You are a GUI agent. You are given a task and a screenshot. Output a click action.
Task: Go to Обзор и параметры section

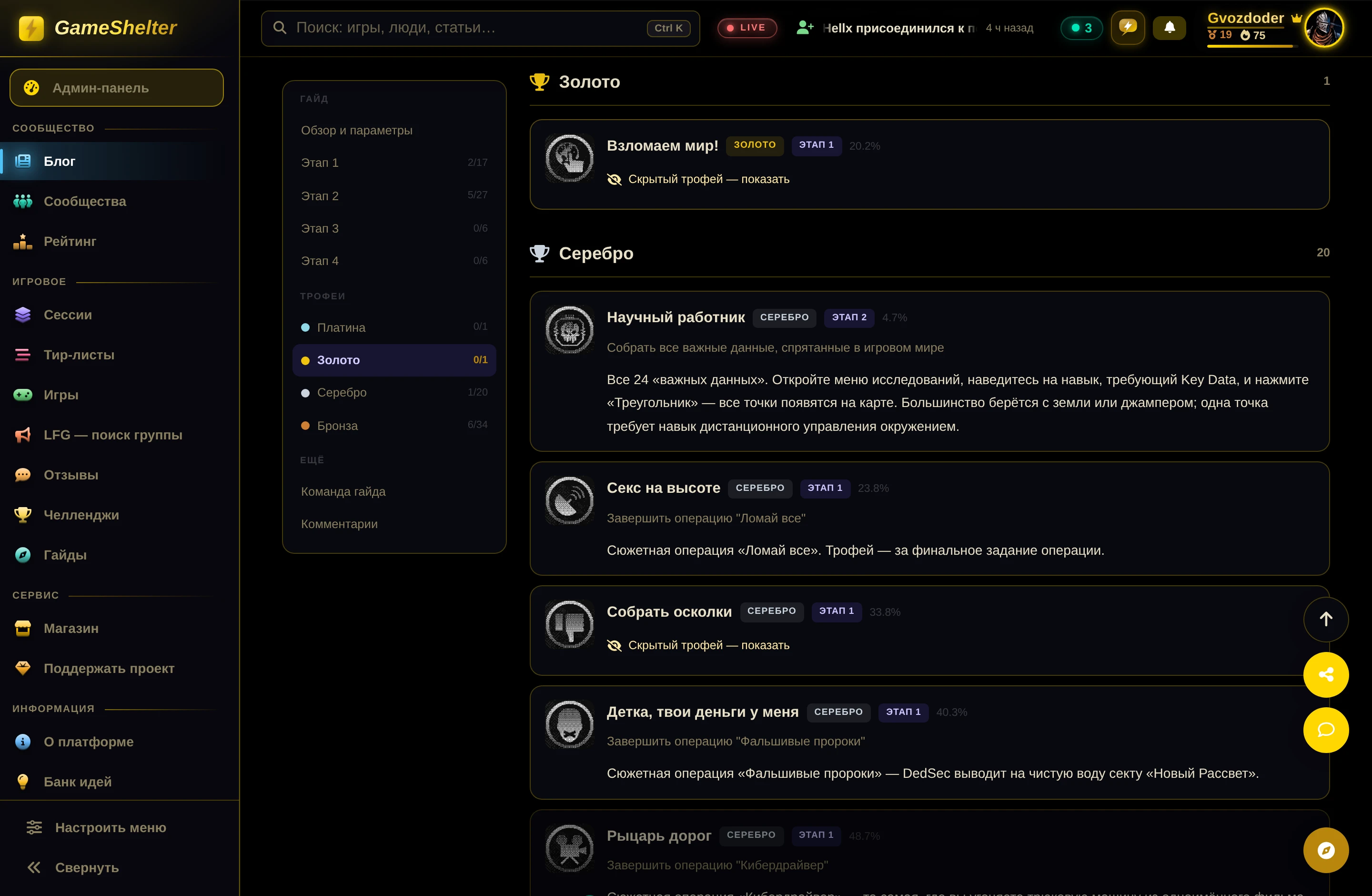tap(393, 130)
